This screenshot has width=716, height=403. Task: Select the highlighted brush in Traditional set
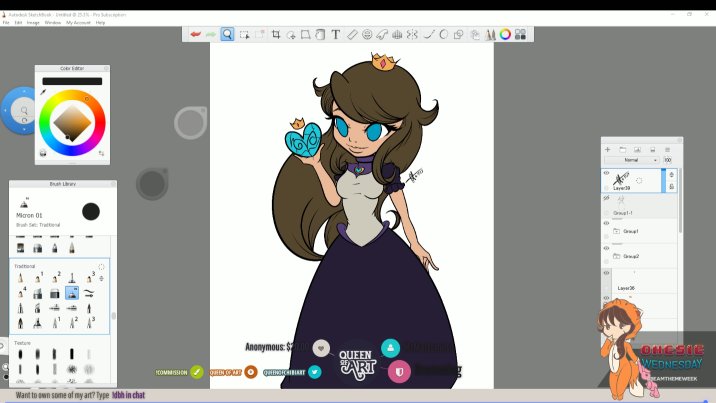[72, 293]
